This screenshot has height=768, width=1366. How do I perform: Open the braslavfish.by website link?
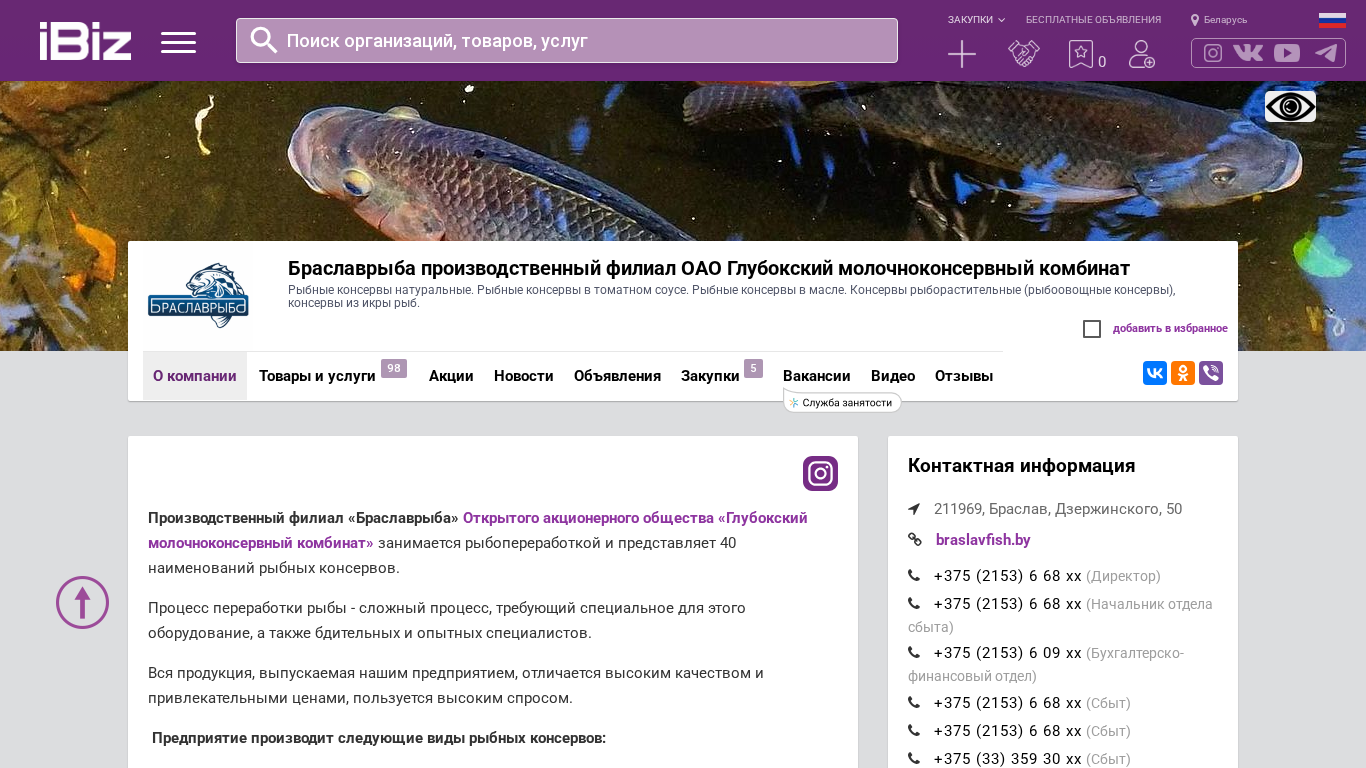click(982, 540)
